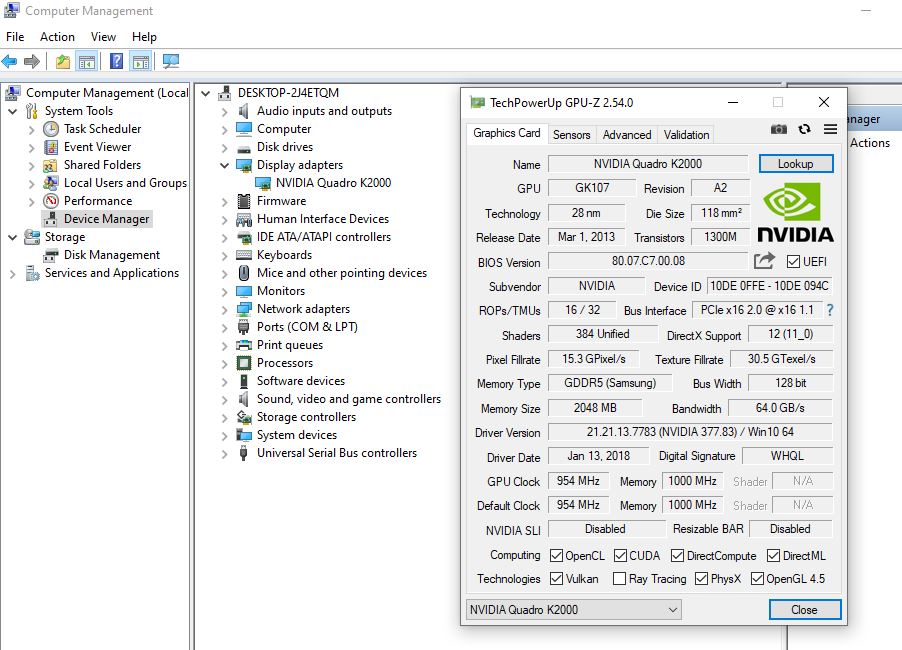Open the NVIDIA Quadro K2000 GPU dropdown
The height and width of the screenshot is (650, 902).
pyautogui.click(x=574, y=609)
